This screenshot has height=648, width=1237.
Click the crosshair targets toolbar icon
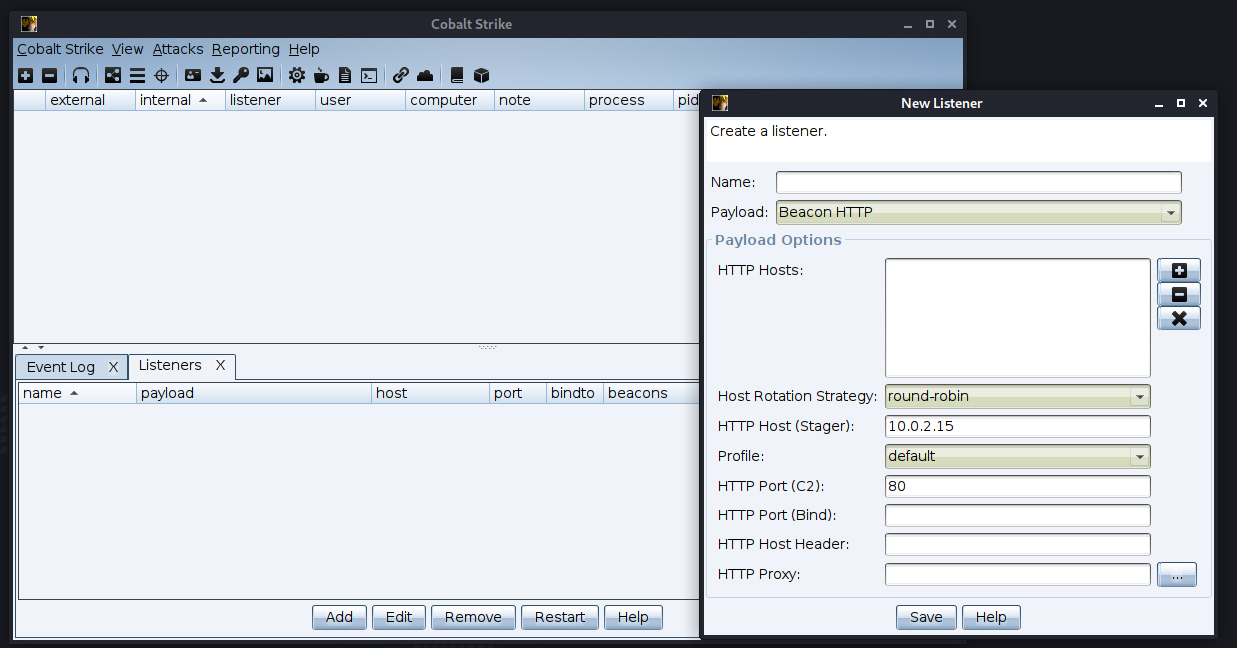click(161, 75)
